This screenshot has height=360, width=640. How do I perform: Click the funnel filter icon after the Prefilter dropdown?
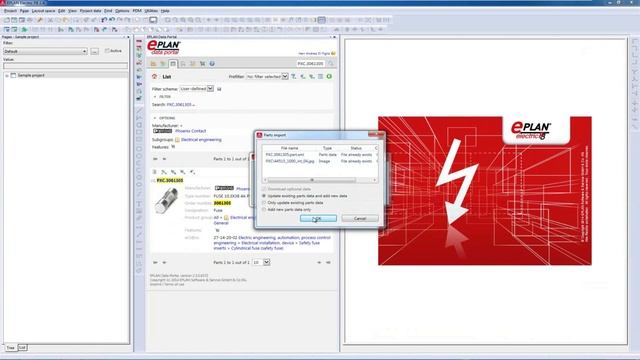click(x=293, y=76)
